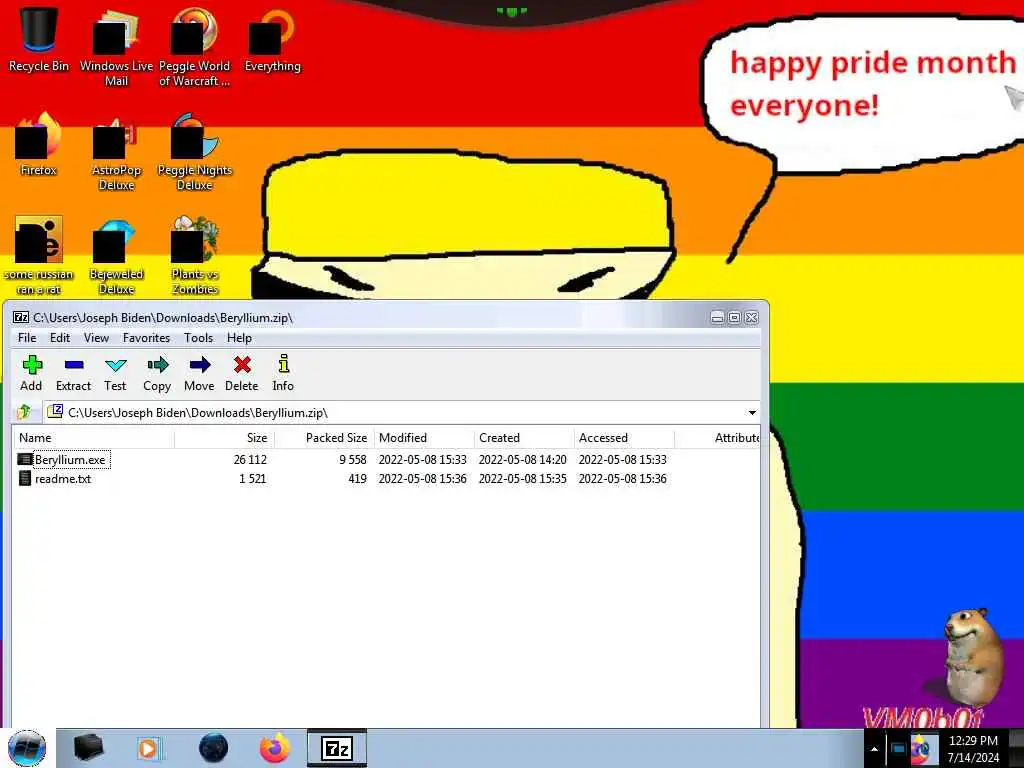This screenshot has width=1024, height=768.
Task: Open the Edit menu
Action: pos(59,338)
